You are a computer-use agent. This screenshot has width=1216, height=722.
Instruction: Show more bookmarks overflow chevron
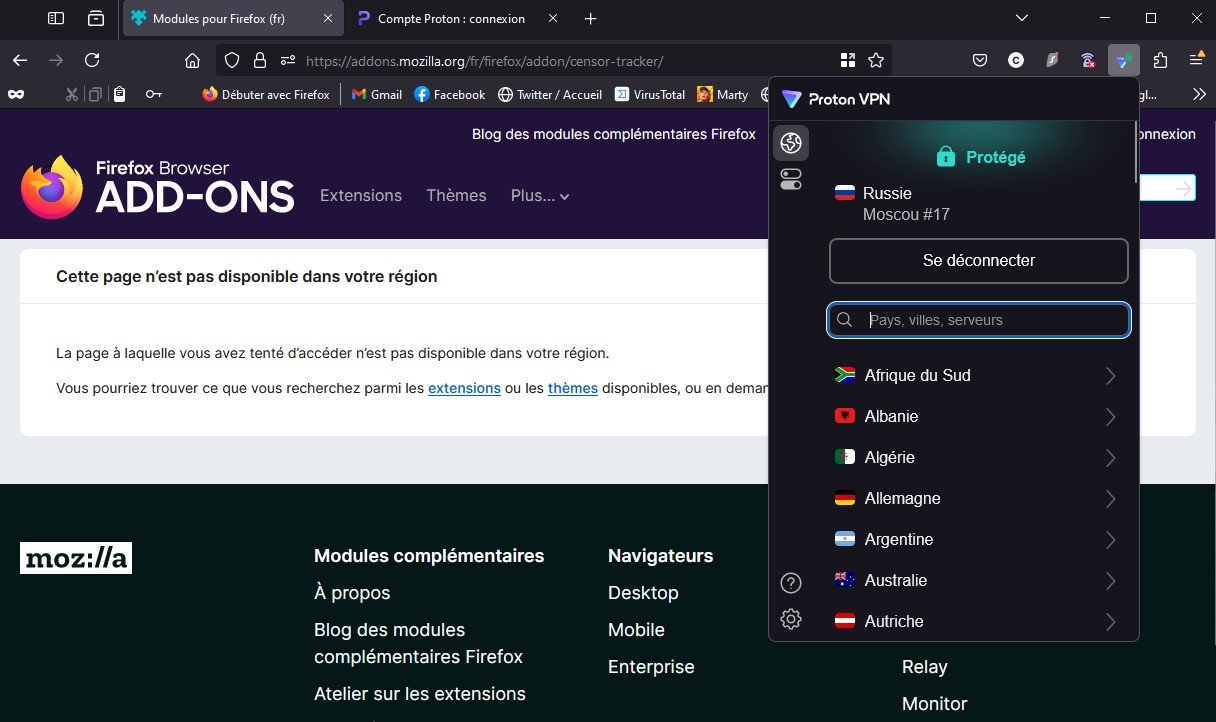1200,94
